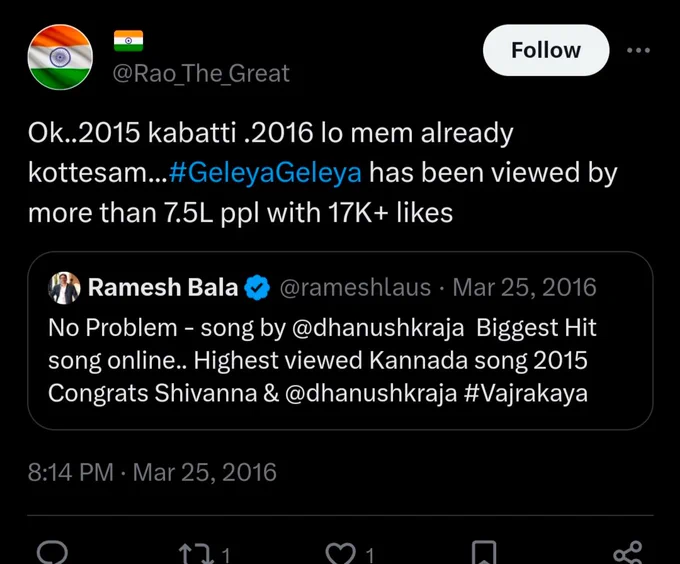This screenshot has height=564, width=680.
Task: Open the three-dot more options menu
Action: [x=638, y=50]
